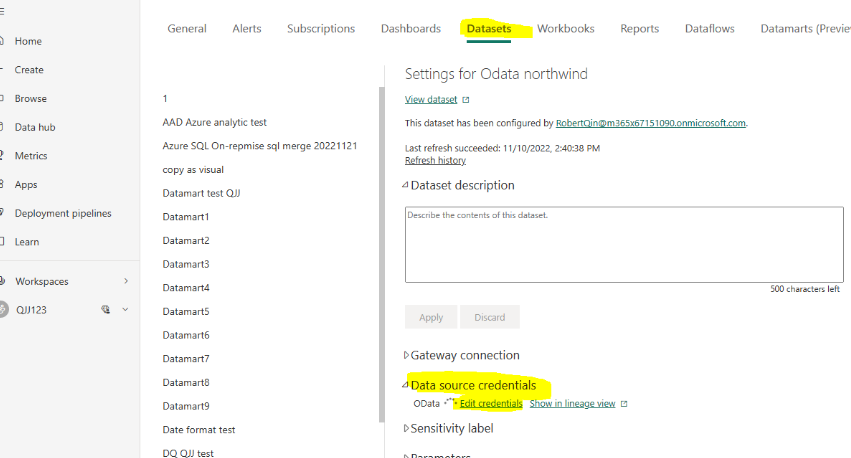This screenshot has height=458, width=851.
Task: Select the Datamart5 dataset
Action: [186, 311]
